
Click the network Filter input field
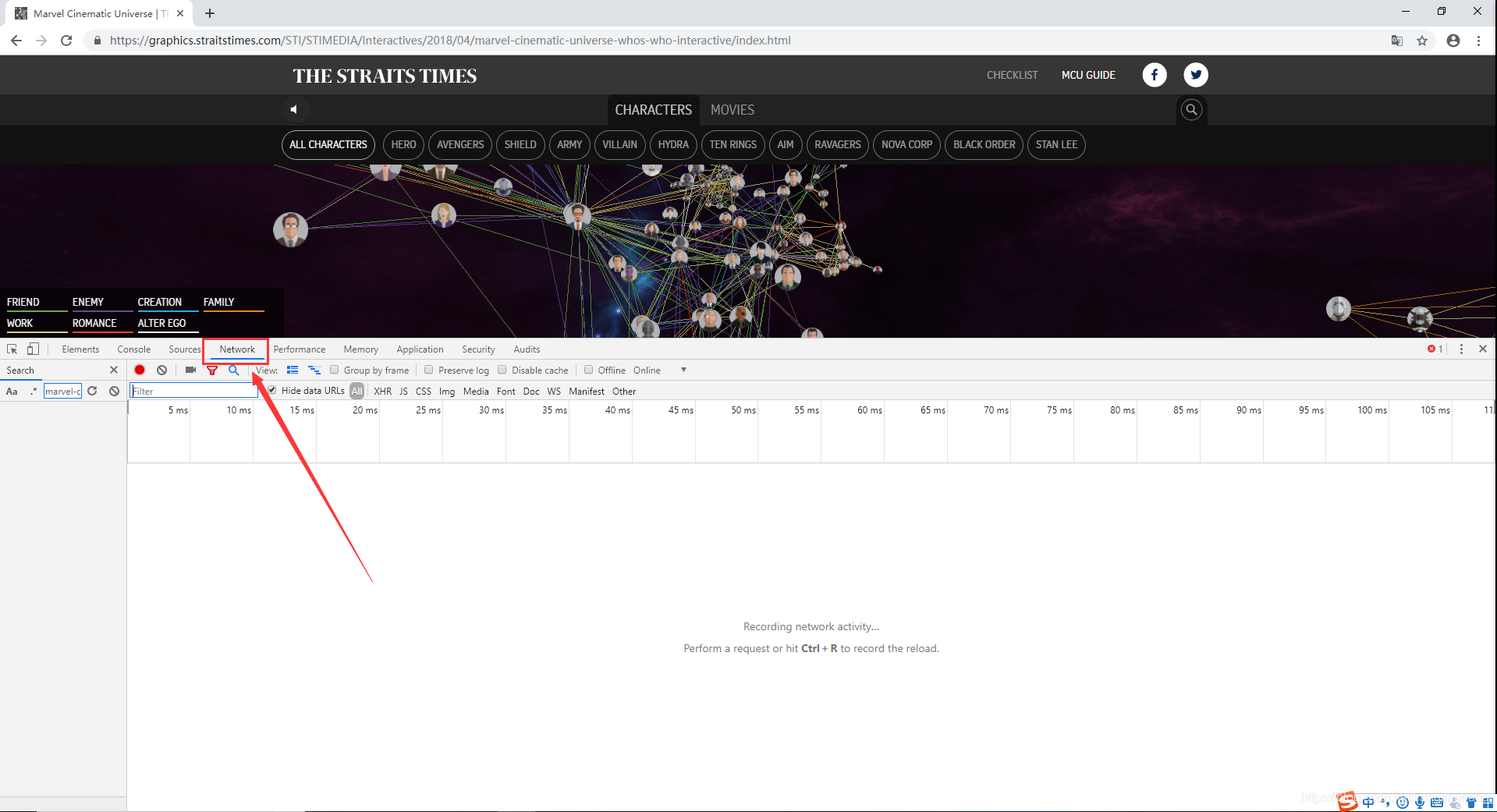(193, 392)
